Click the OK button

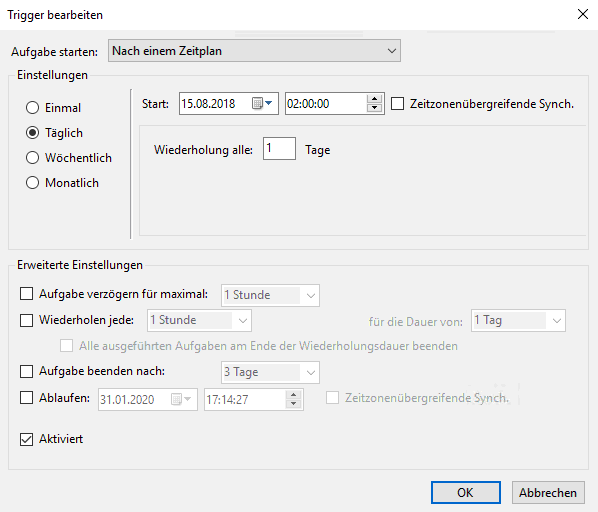pyautogui.click(x=466, y=493)
